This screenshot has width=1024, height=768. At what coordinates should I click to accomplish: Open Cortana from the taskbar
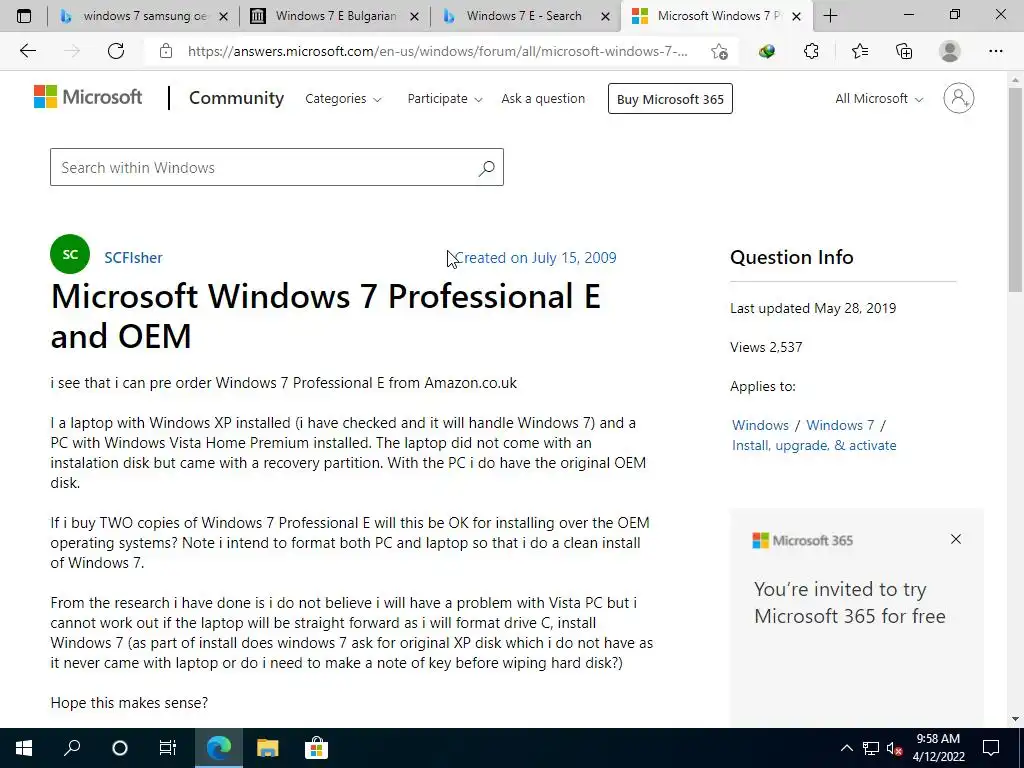120,748
